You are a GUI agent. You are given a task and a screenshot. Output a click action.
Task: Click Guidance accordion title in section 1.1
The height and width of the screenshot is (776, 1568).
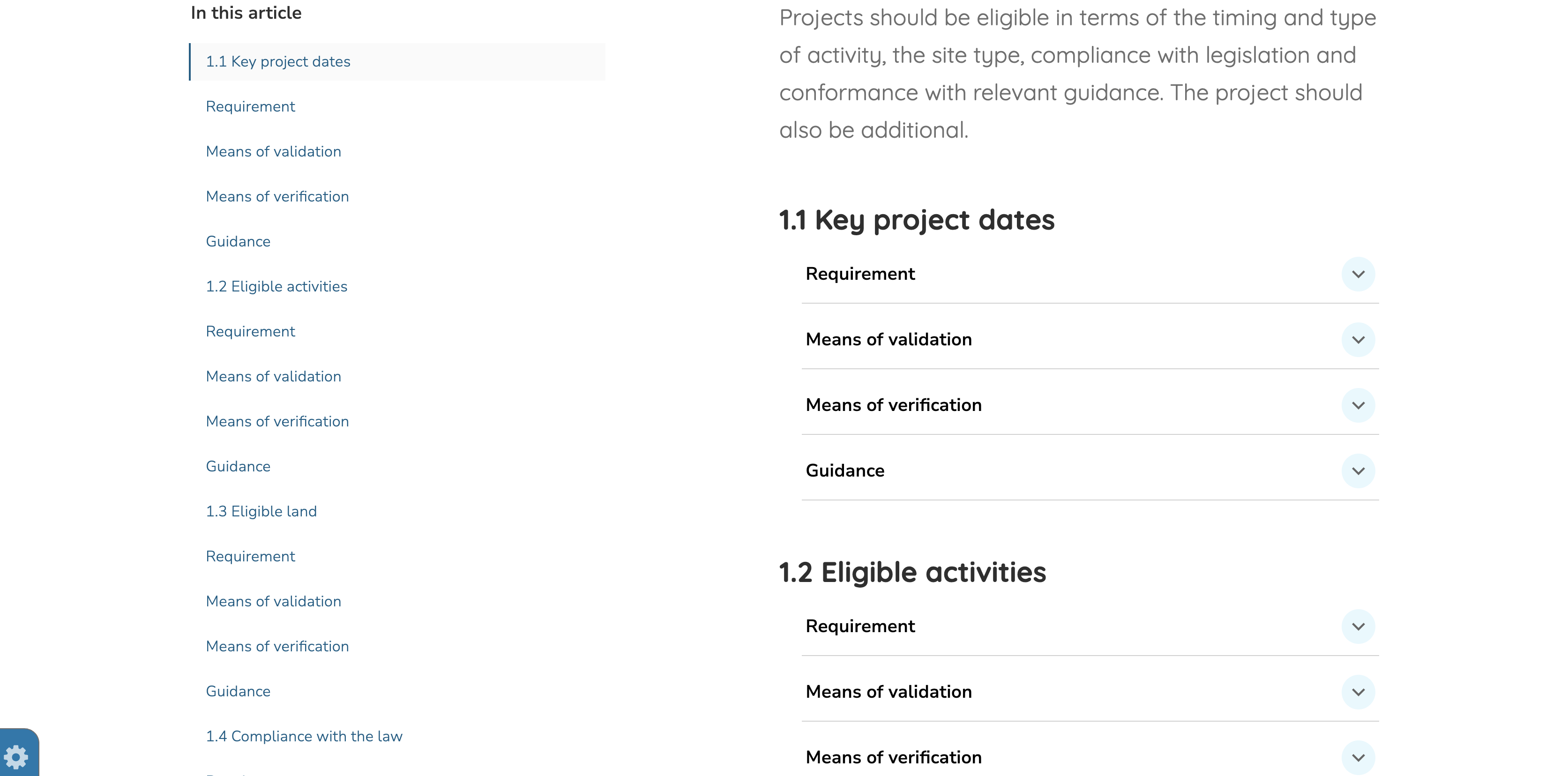(845, 471)
